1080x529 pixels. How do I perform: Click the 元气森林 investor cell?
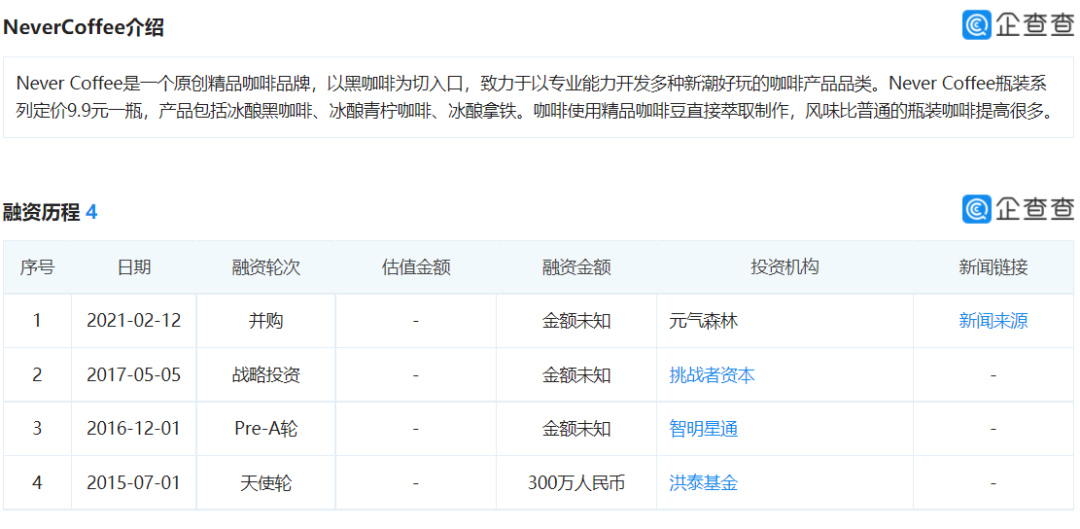[703, 321]
